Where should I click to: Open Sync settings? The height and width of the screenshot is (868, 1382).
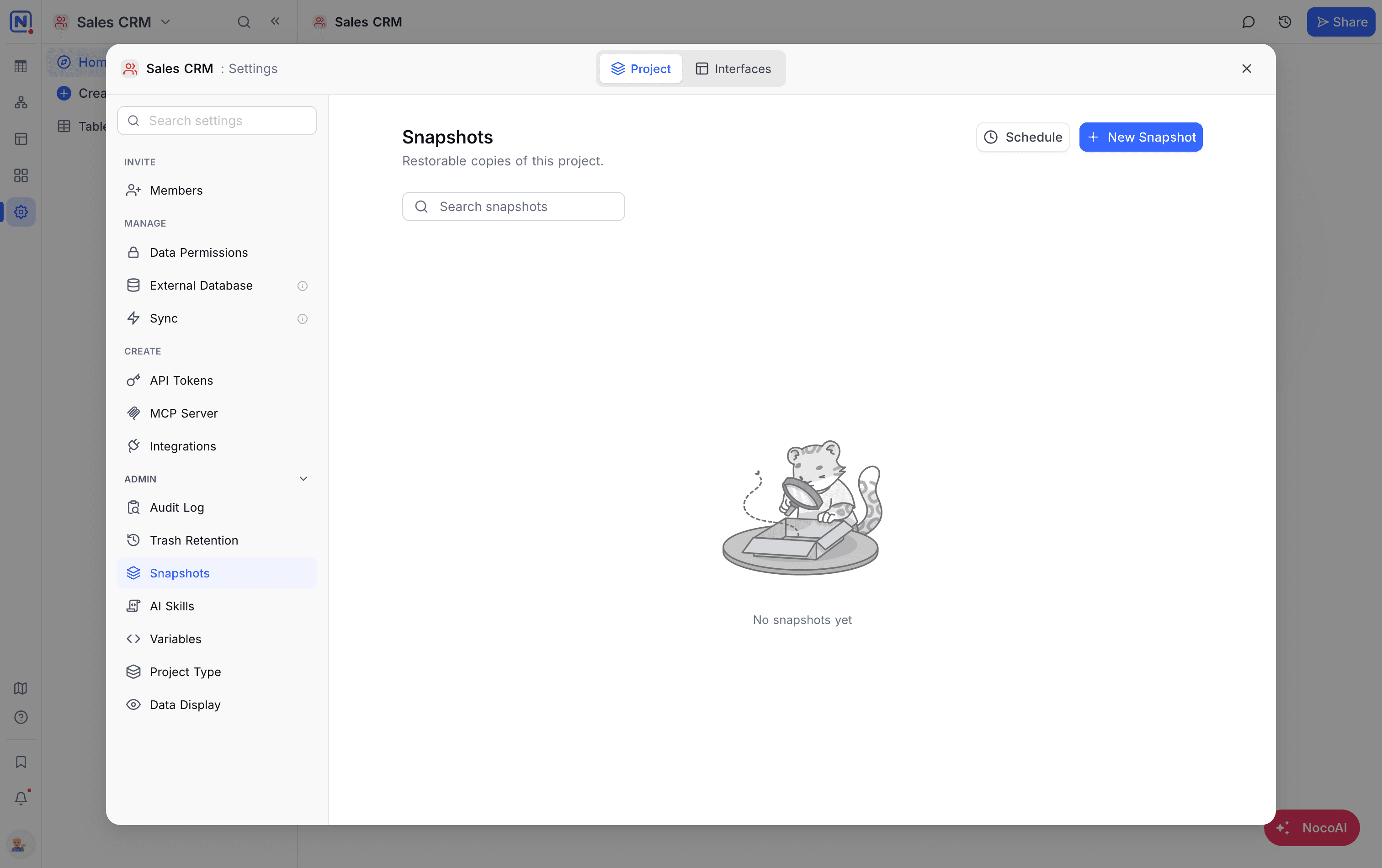[x=217, y=318]
